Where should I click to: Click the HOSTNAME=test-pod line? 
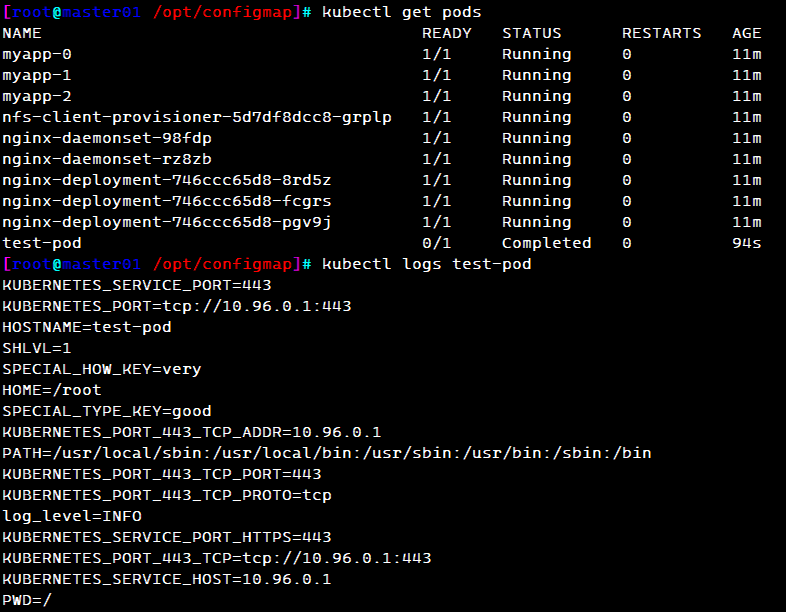87,327
